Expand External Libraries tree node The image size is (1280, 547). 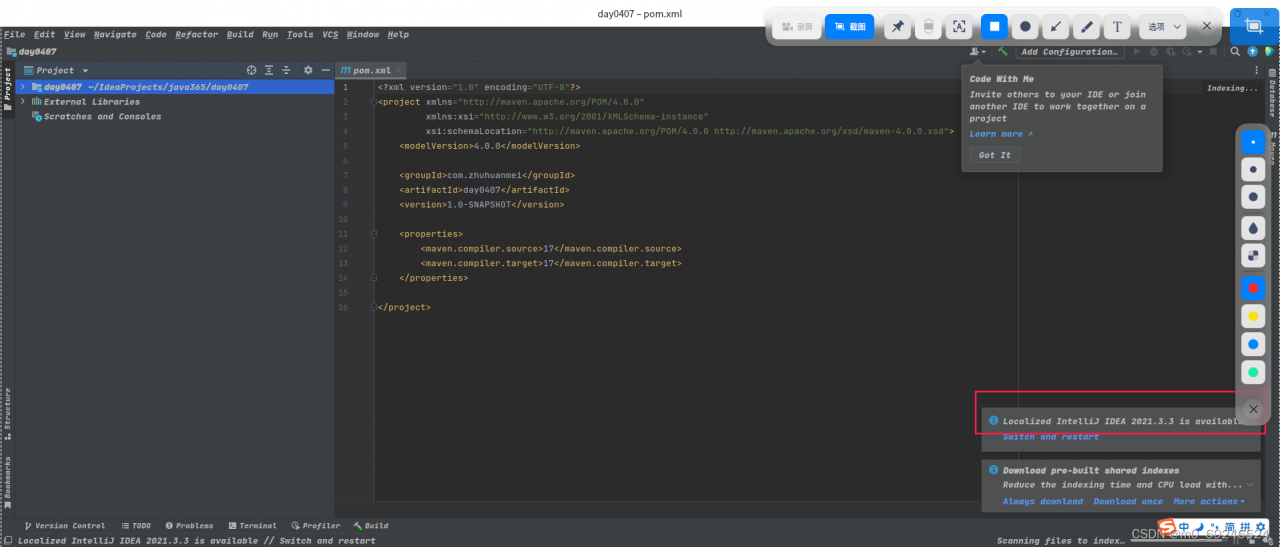pos(22,102)
